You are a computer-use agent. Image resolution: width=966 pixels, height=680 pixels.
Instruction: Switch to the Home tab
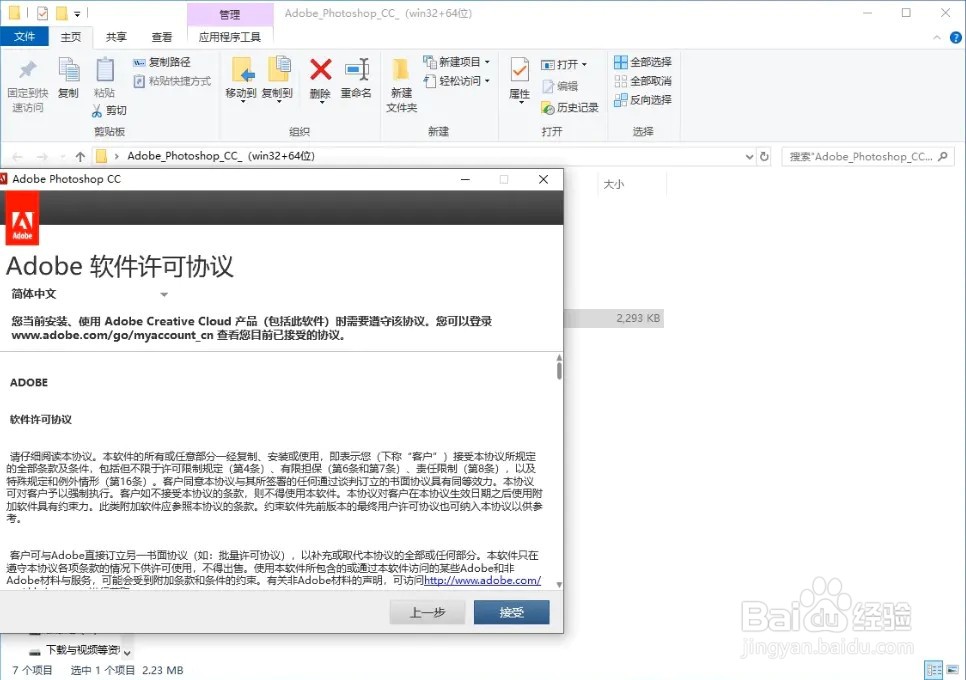tap(71, 37)
